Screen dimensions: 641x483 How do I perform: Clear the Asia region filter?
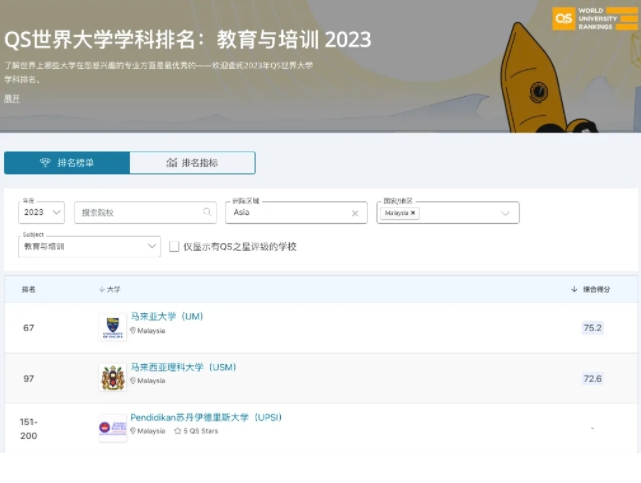click(355, 213)
